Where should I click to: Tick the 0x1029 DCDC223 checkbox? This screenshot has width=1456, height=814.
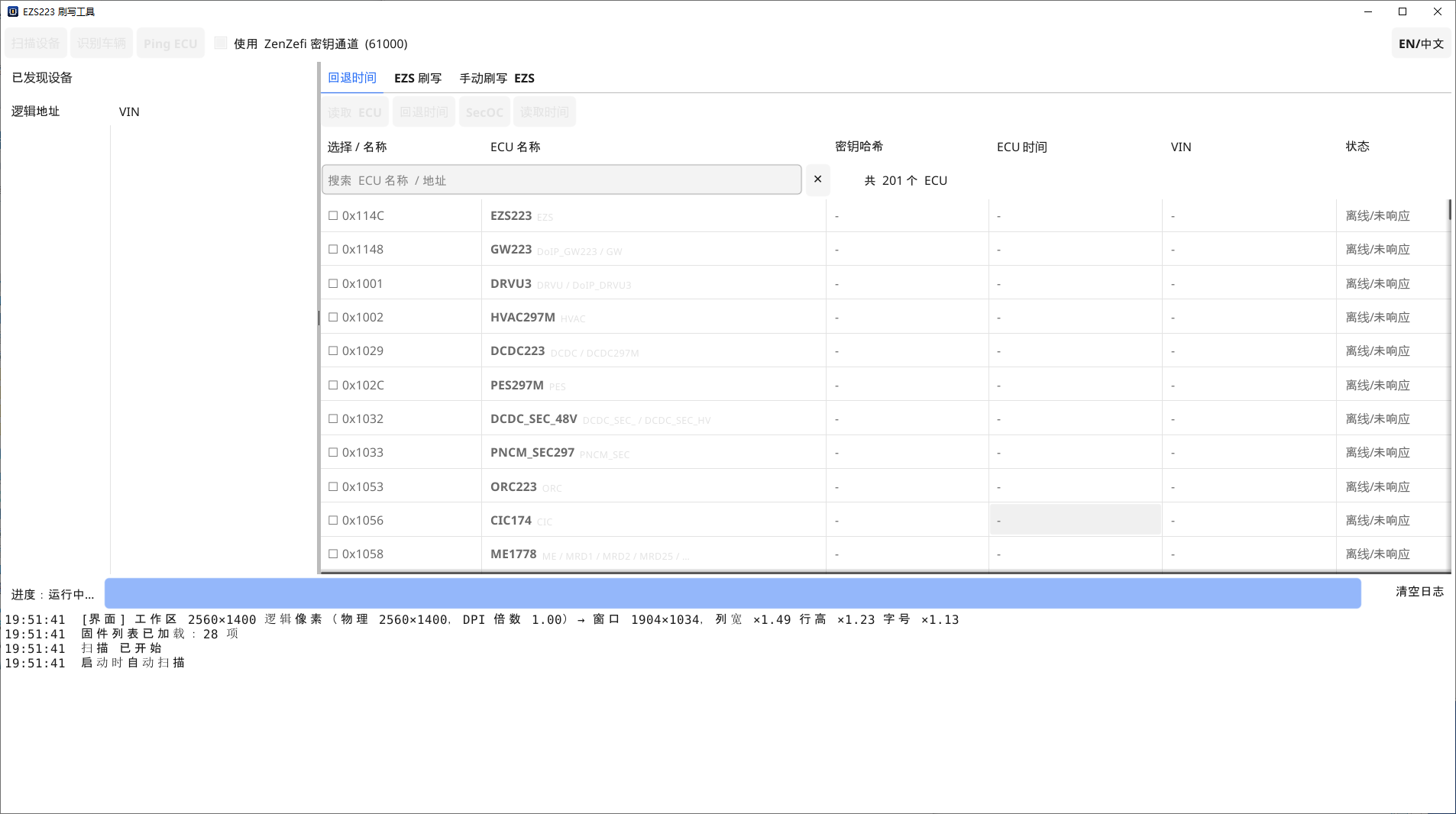[x=333, y=350]
